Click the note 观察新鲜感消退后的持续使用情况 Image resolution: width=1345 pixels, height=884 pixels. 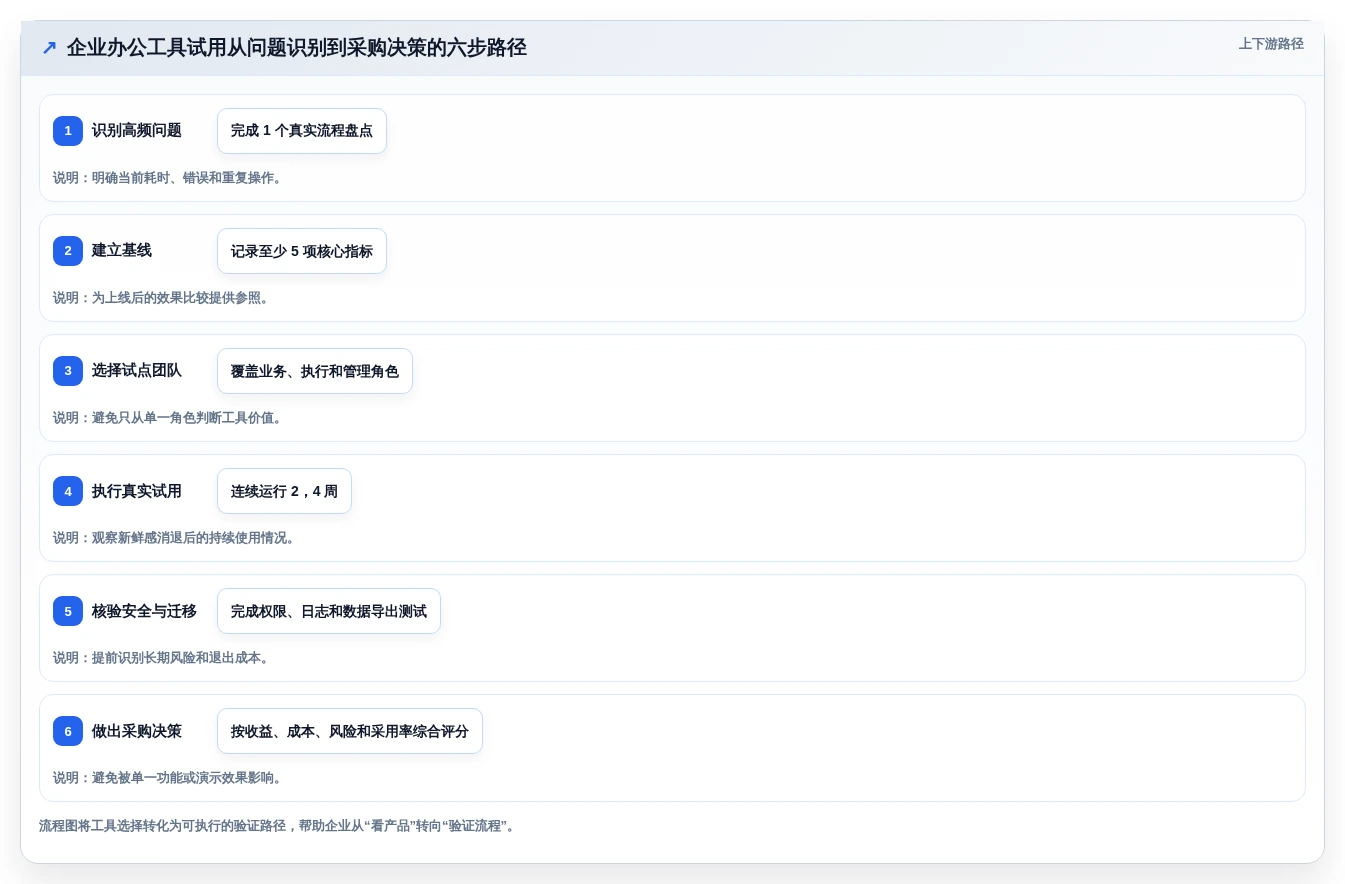tap(175, 538)
